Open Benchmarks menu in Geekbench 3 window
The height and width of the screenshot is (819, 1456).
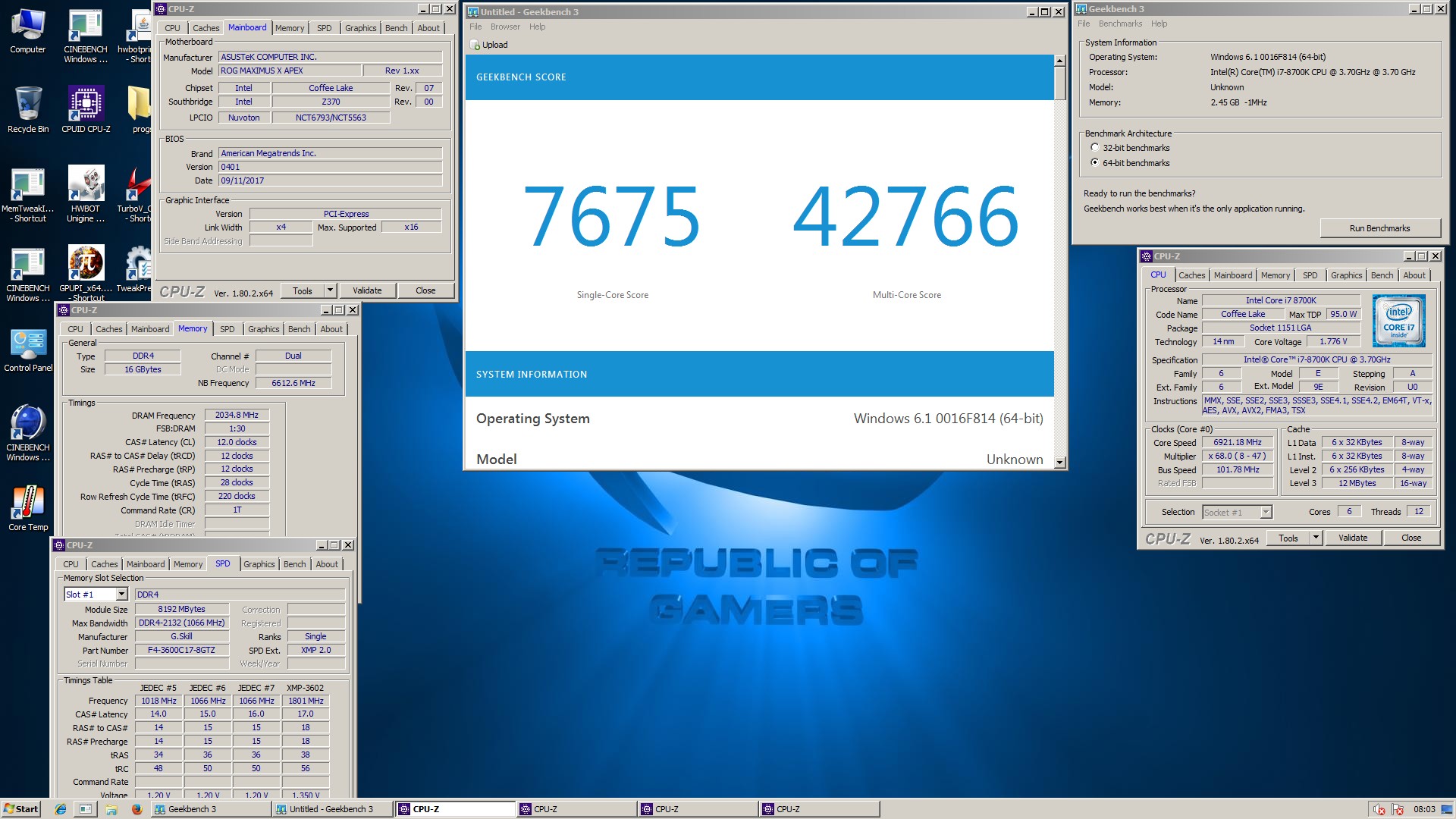click(1120, 24)
